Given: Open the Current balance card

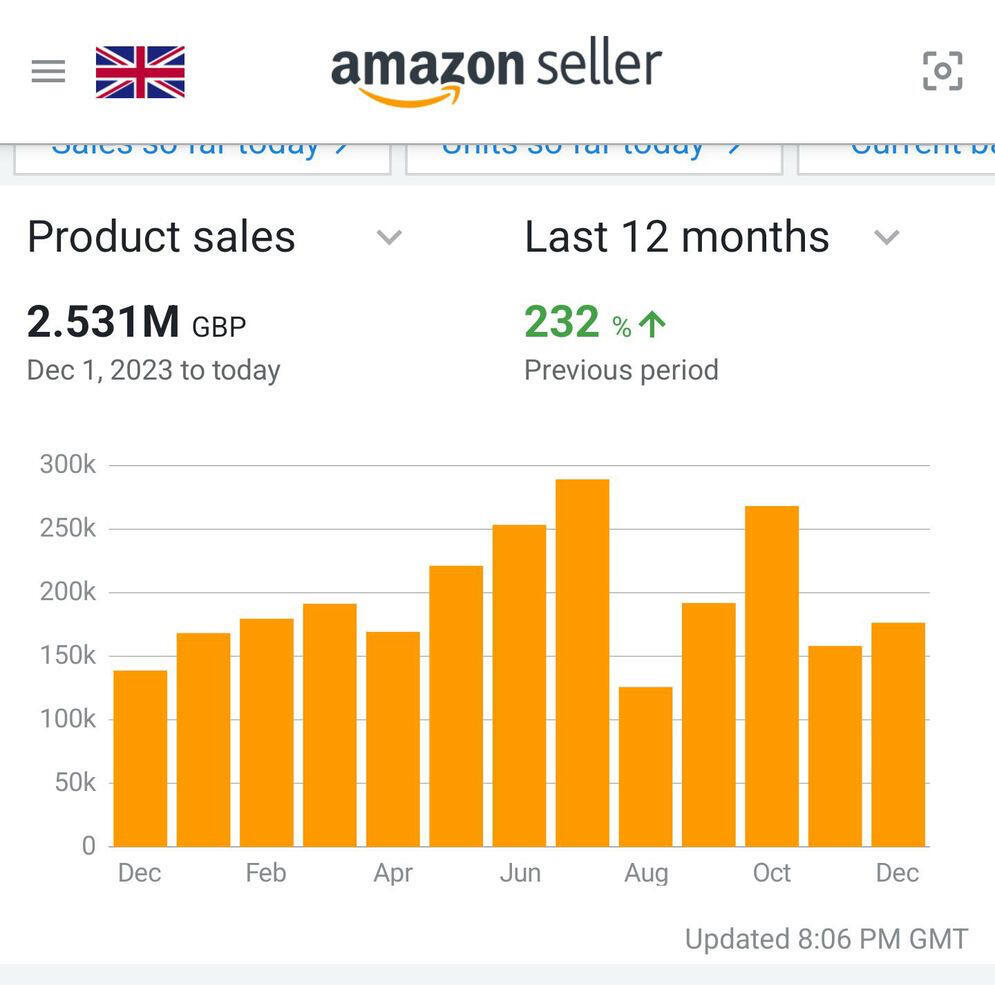Looking at the screenshot, I should (x=896, y=159).
